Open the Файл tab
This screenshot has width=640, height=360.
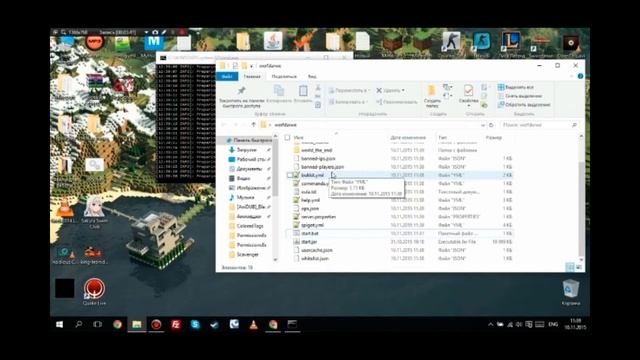point(227,76)
